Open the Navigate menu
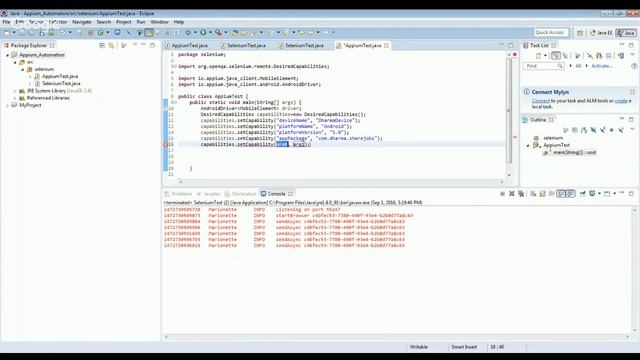Screen dimensions: 640x360 (82, 22)
